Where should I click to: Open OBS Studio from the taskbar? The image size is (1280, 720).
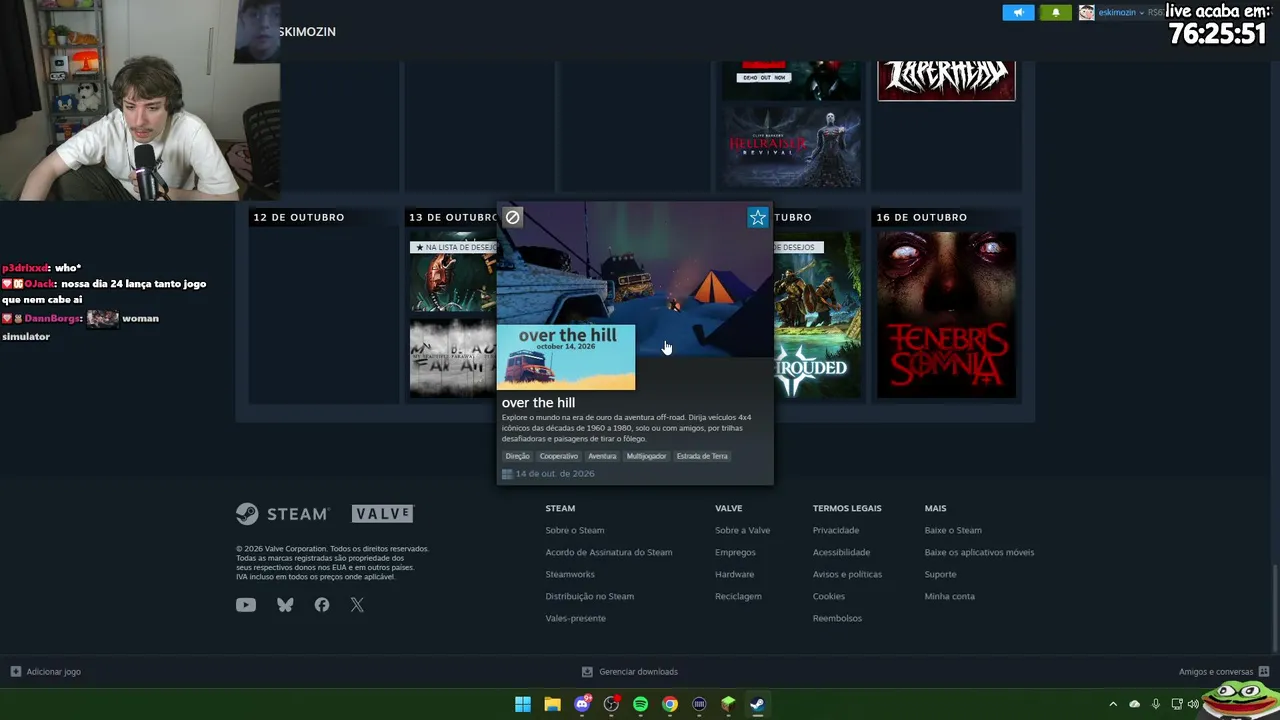(x=611, y=704)
